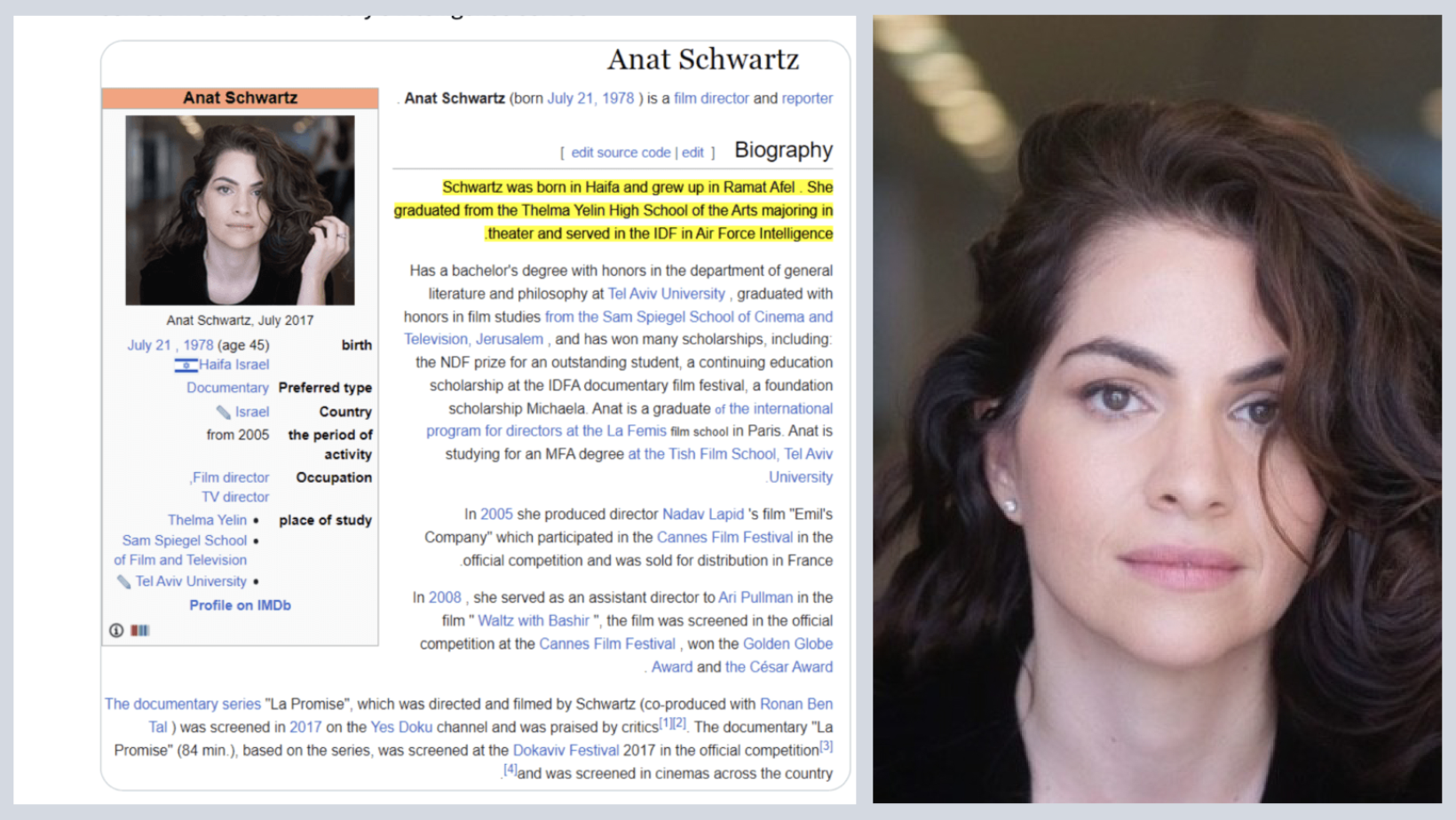Click 'Preferred type' label in infobox

325,388
